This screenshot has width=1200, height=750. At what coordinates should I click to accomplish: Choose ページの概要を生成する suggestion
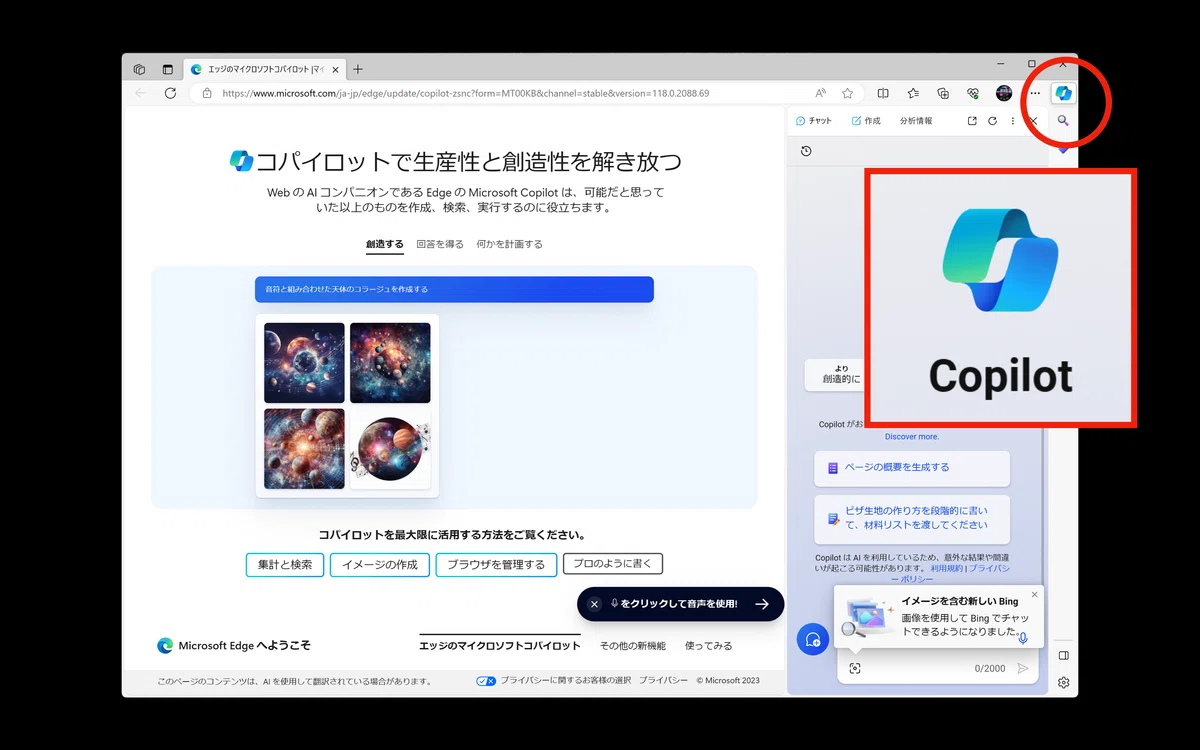(912, 467)
